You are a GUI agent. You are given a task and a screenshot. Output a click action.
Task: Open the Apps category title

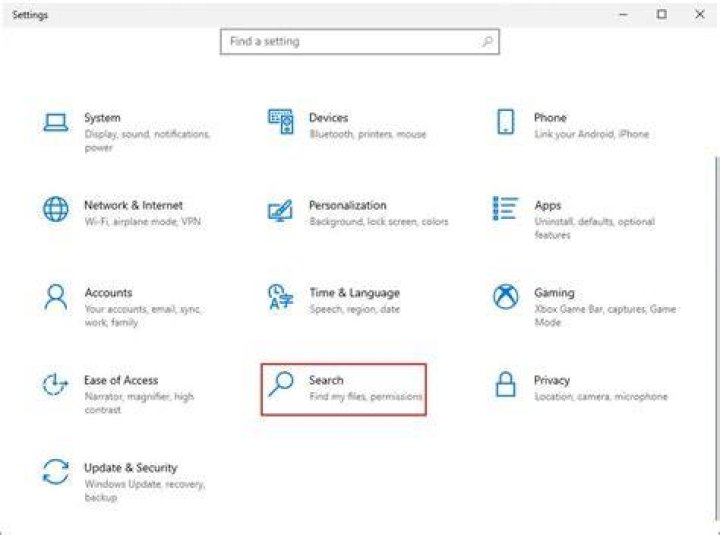click(547, 206)
